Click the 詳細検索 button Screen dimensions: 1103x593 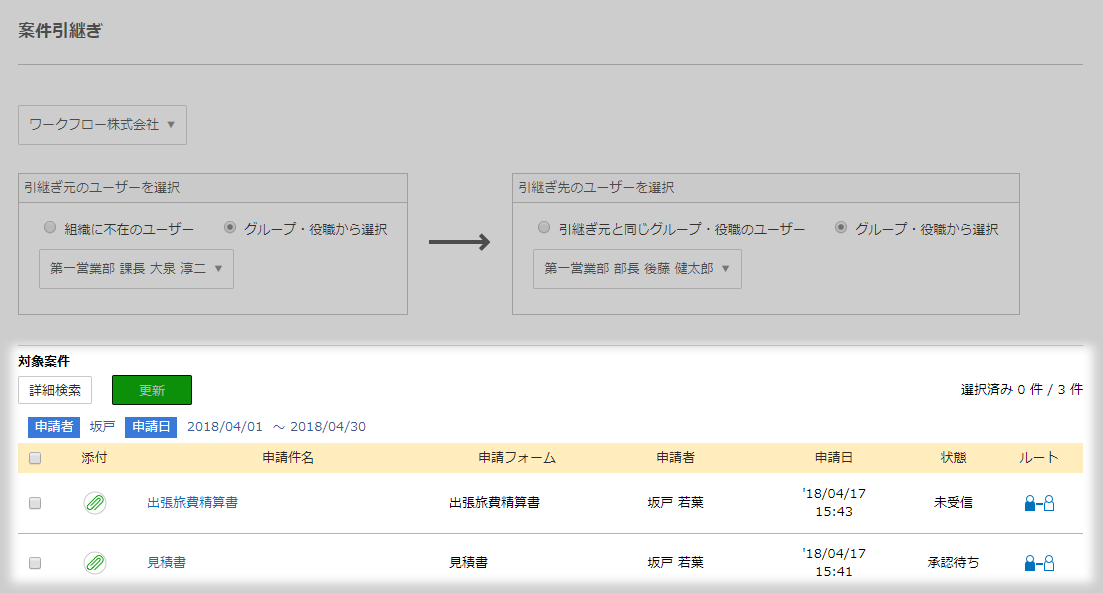pyautogui.click(x=55, y=390)
